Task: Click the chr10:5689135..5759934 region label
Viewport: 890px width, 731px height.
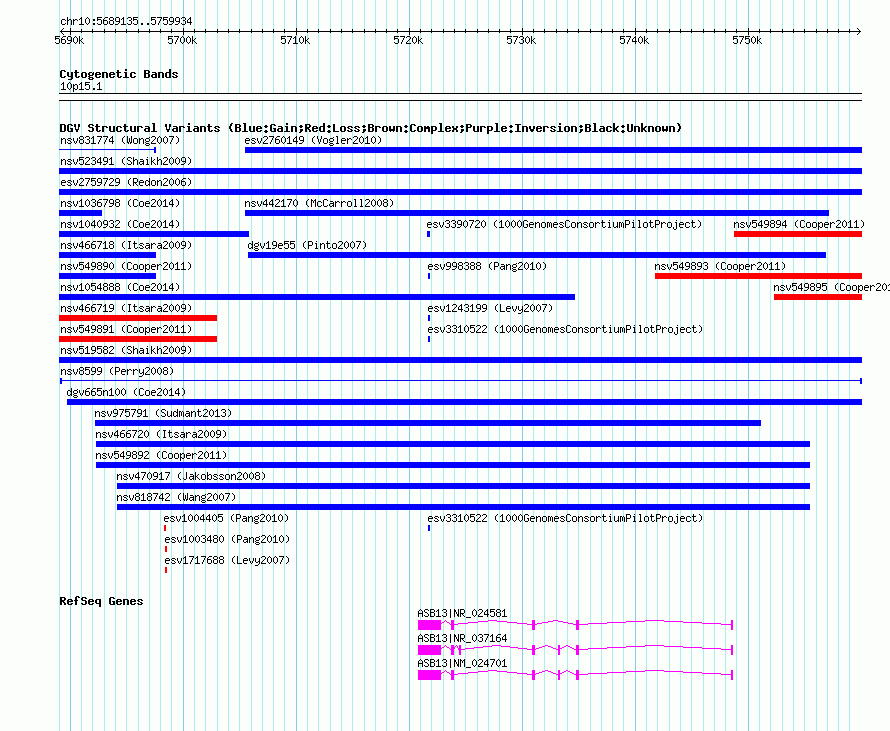Action: tap(126, 21)
